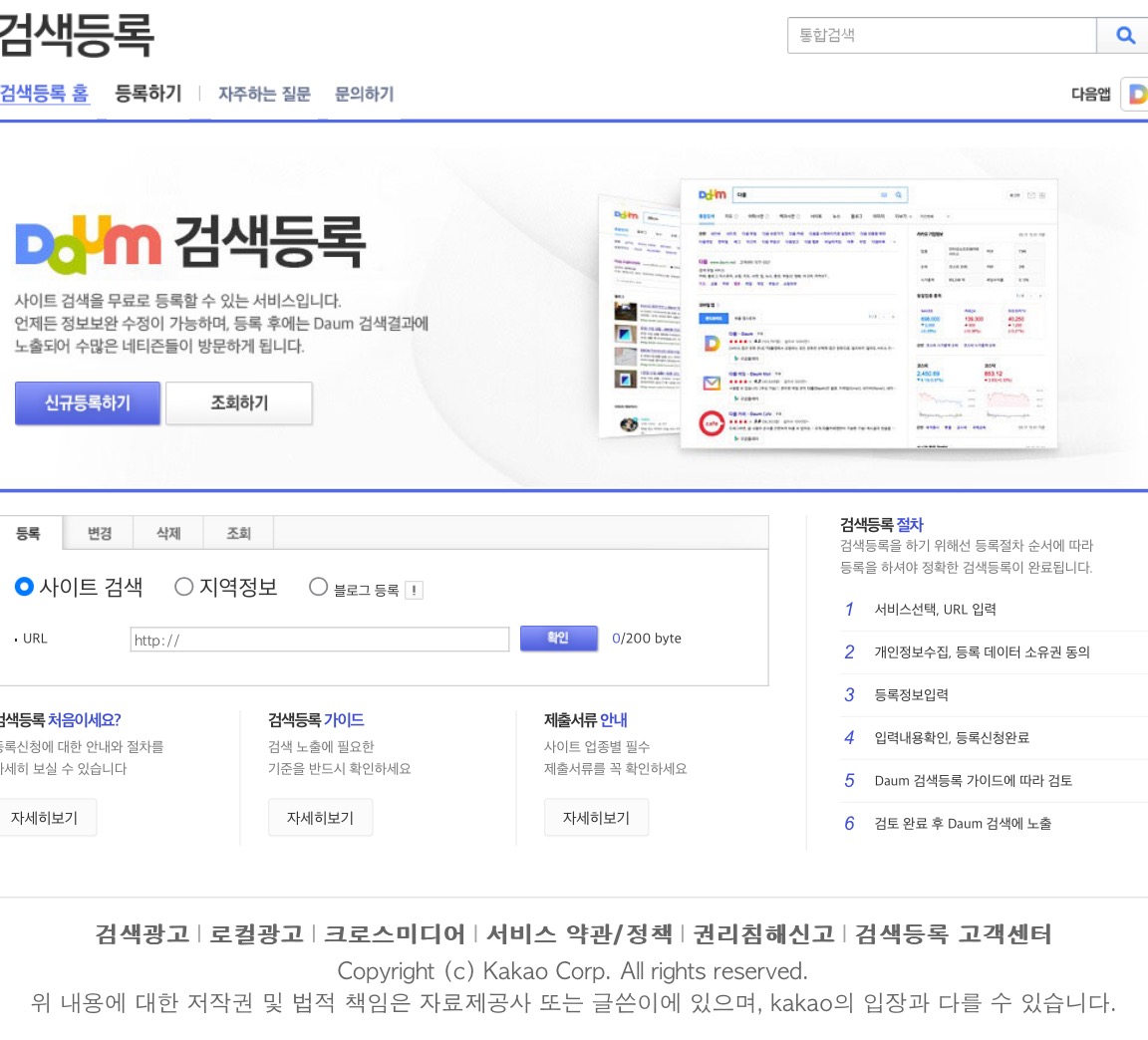Click step 1 서비스선택, URL 입력
This screenshot has width=1148, height=1040.
coord(935,609)
